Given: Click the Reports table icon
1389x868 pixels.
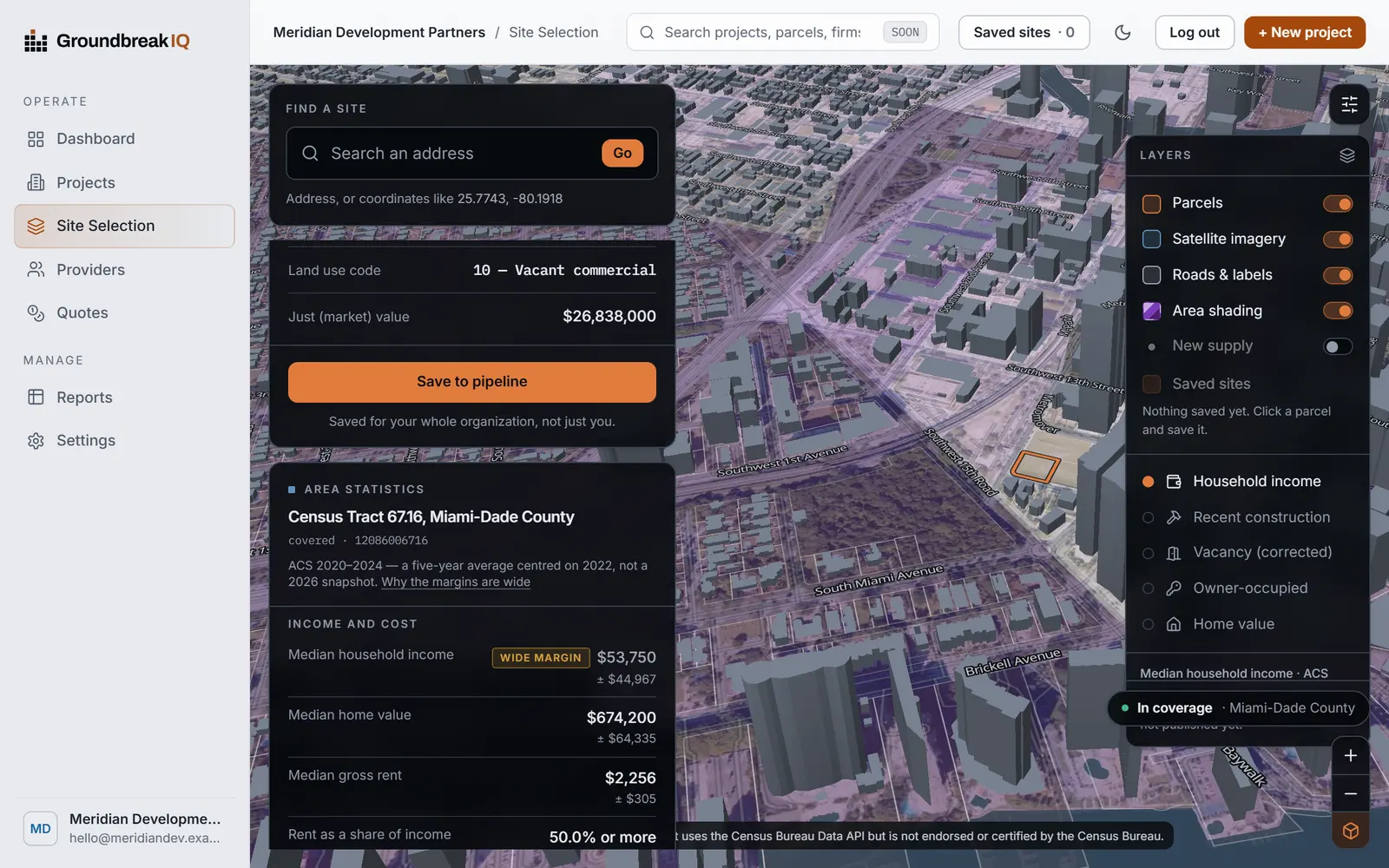Looking at the screenshot, I should pos(36,397).
